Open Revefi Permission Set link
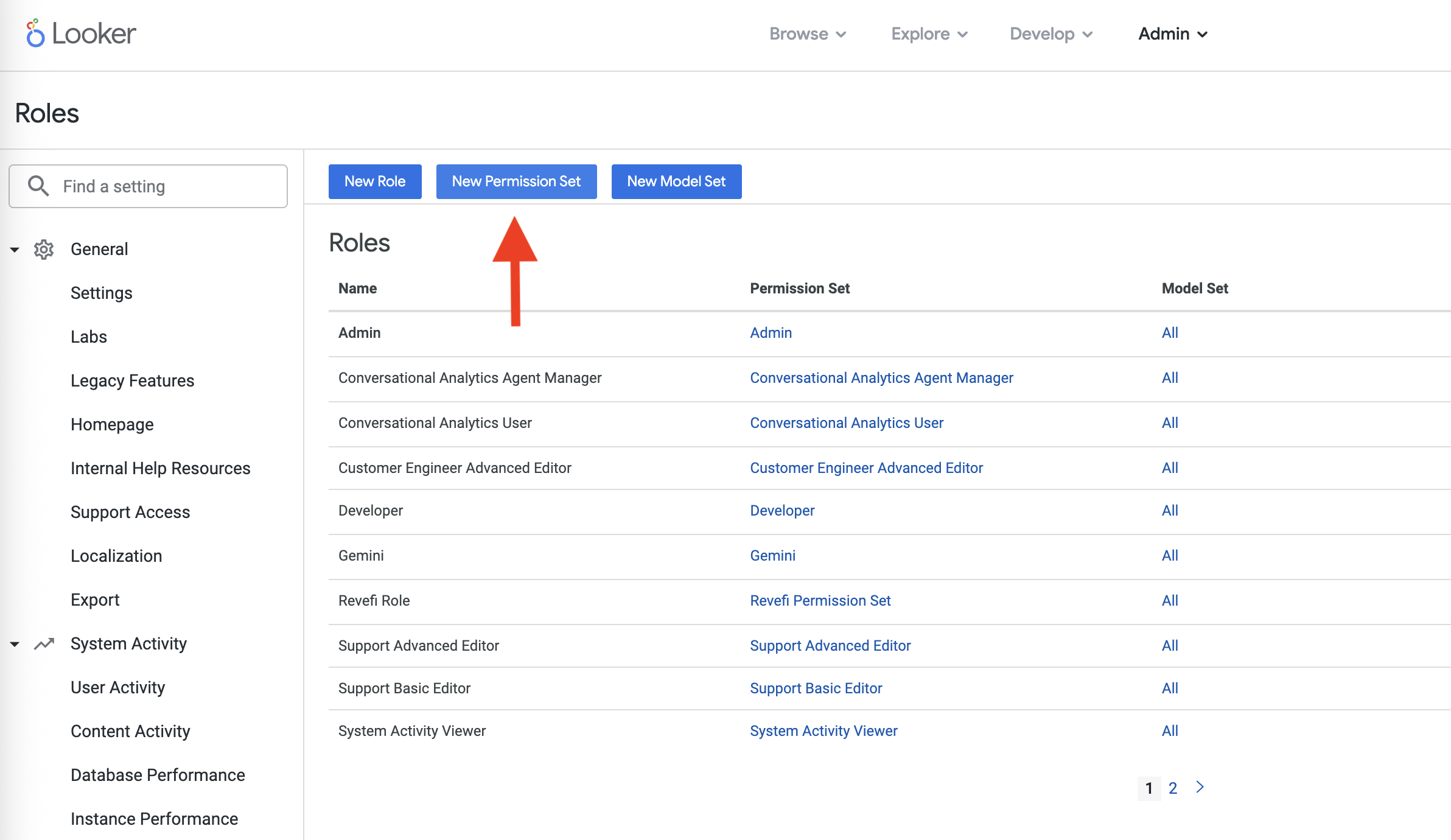1451x840 pixels. click(820, 601)
